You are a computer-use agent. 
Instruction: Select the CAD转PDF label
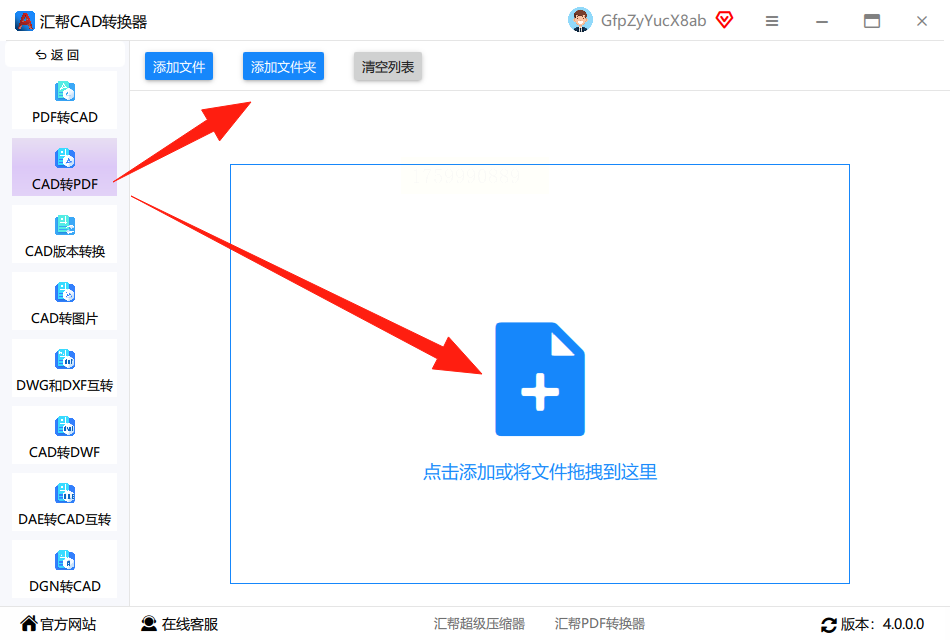click(x=65, y=184)
